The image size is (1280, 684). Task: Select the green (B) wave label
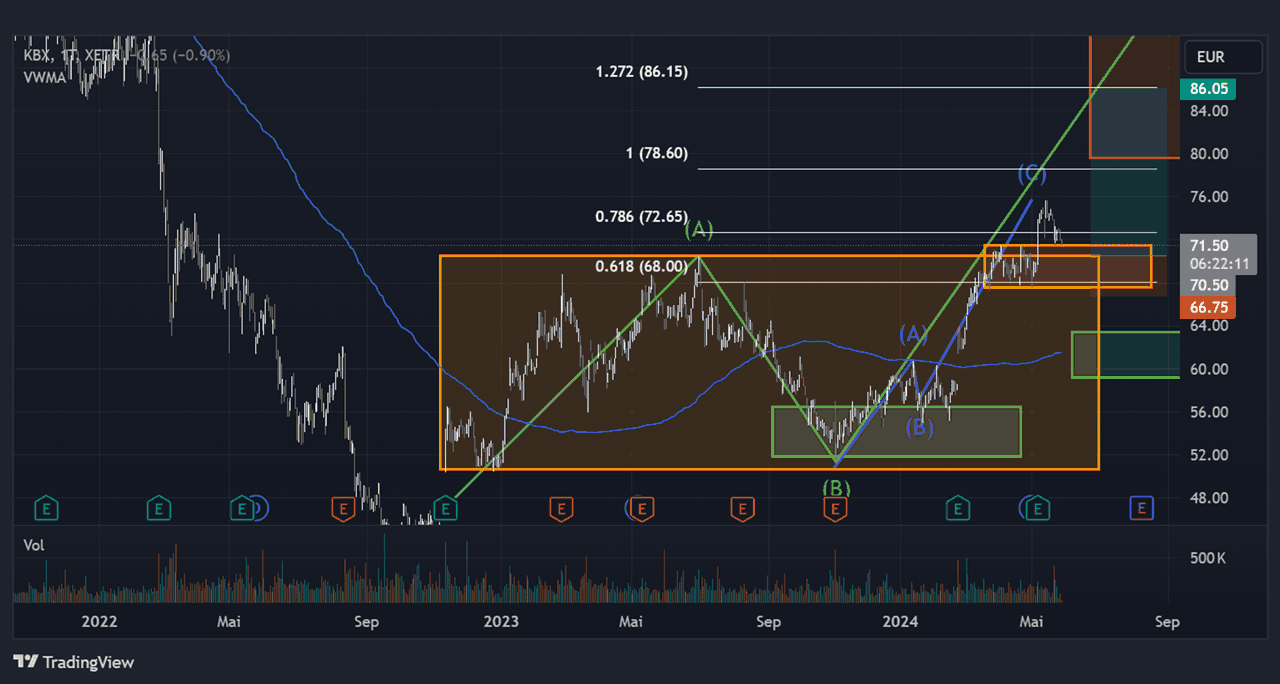click(x=836, y=488)
